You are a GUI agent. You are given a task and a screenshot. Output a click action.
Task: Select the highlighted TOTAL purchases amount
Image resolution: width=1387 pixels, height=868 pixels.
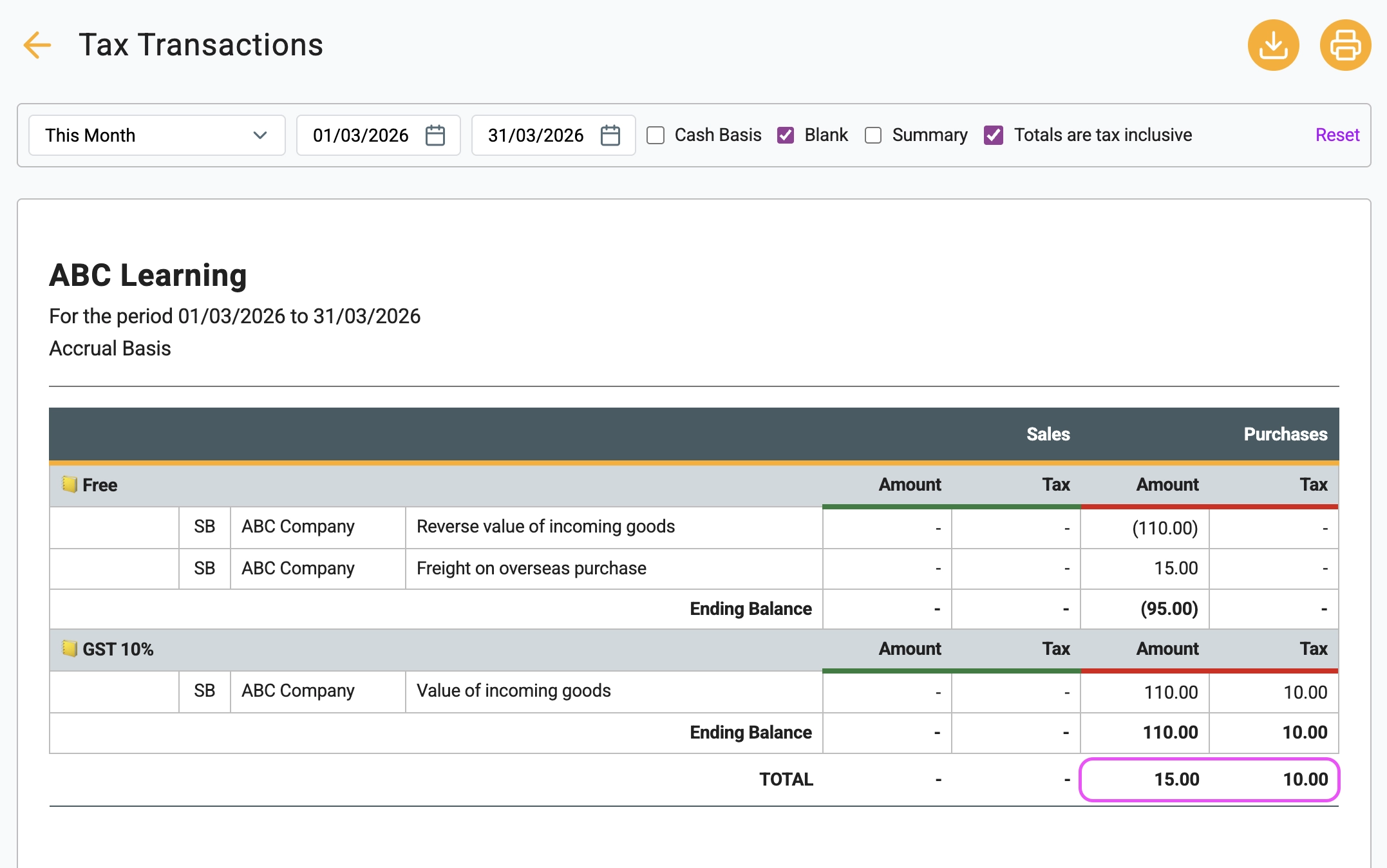1178,779
